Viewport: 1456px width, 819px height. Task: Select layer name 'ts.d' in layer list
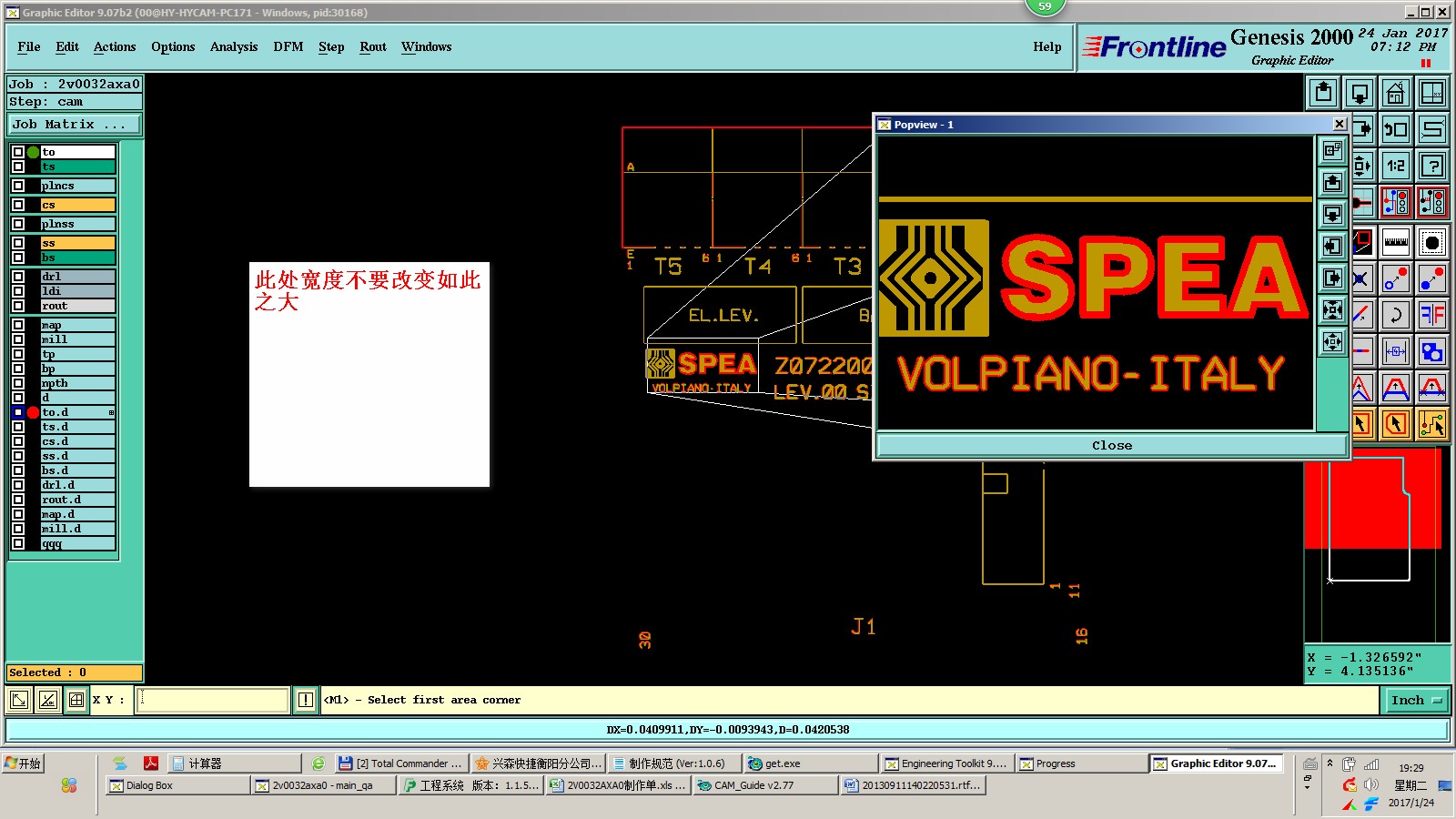[78, 427]
